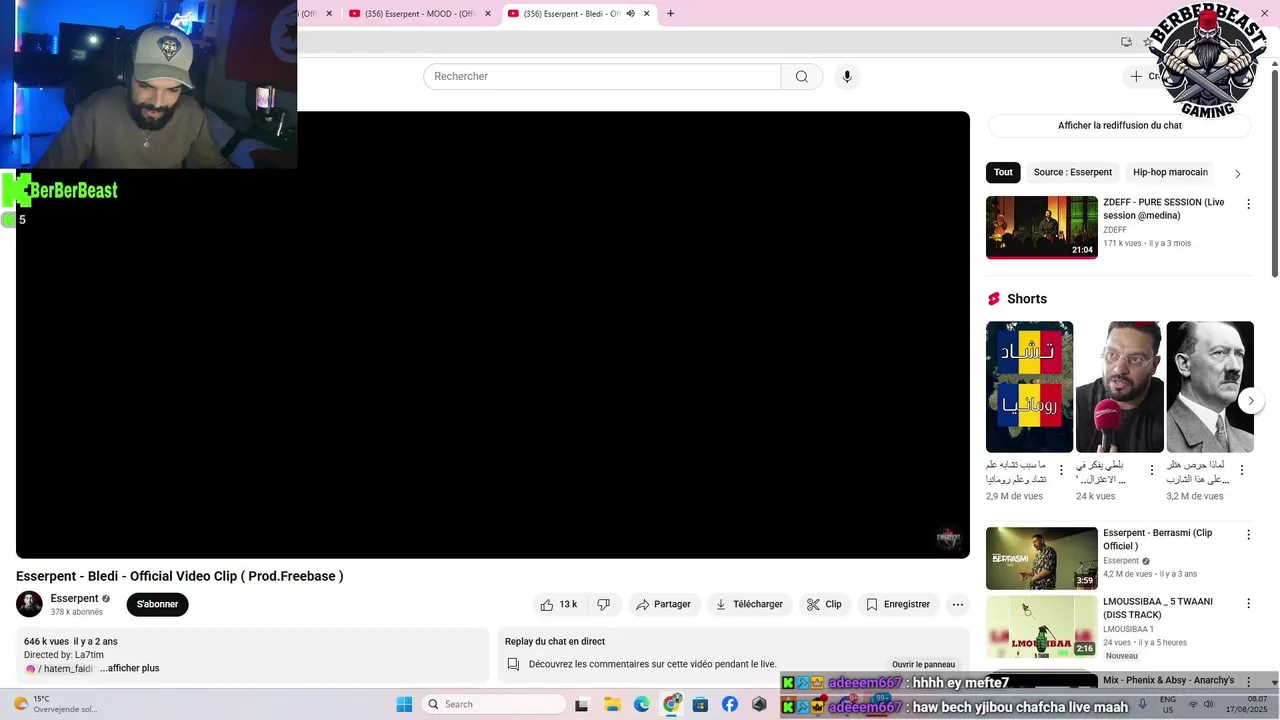This screenshot has height=720, width=1280.
Task: Click the Télécharger download button
Action: (749, 604)
